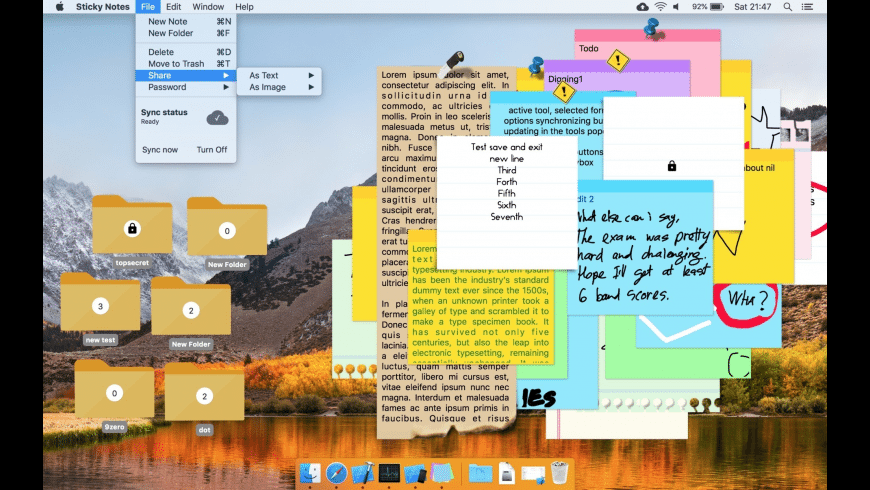Click the Sync now button
The height and width of the screenshot is (490, 870).
[x=160, y=149]
